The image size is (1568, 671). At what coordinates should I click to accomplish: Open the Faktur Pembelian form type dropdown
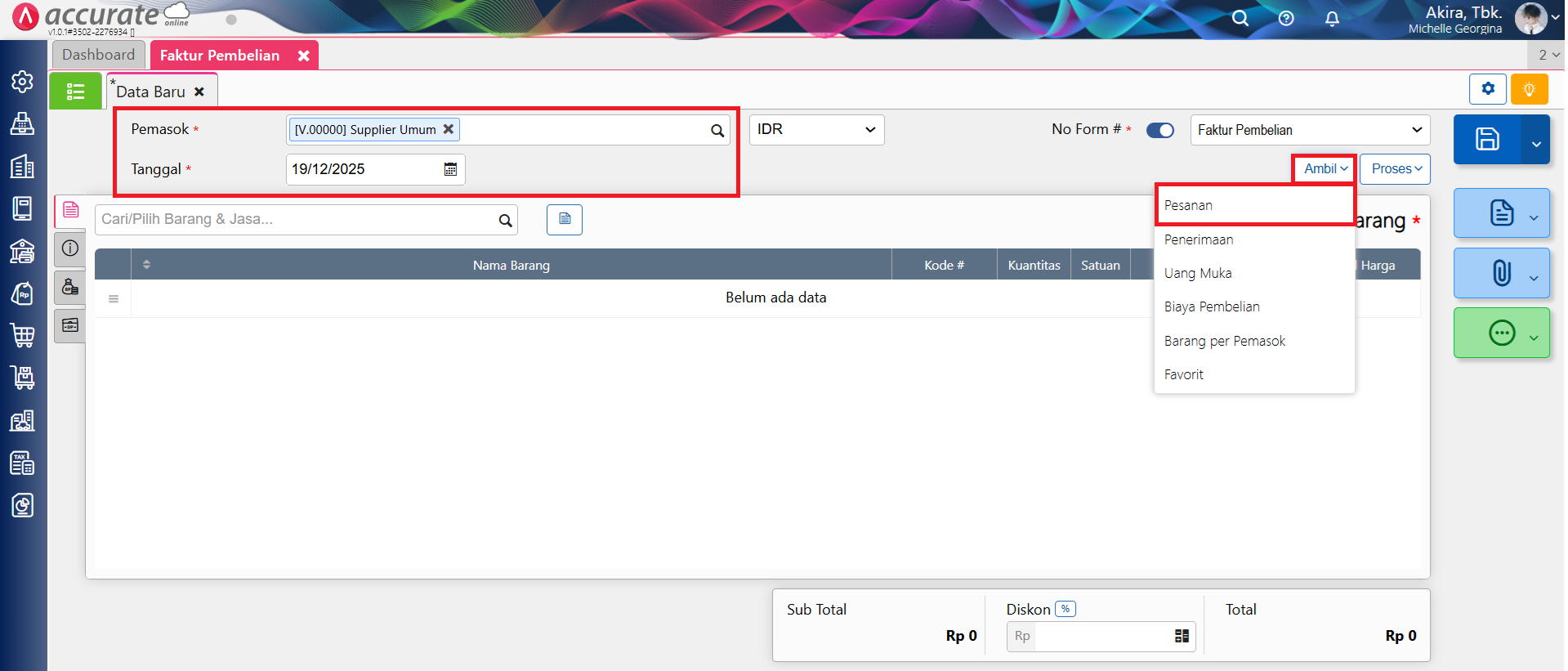[x=1309, y=130]
